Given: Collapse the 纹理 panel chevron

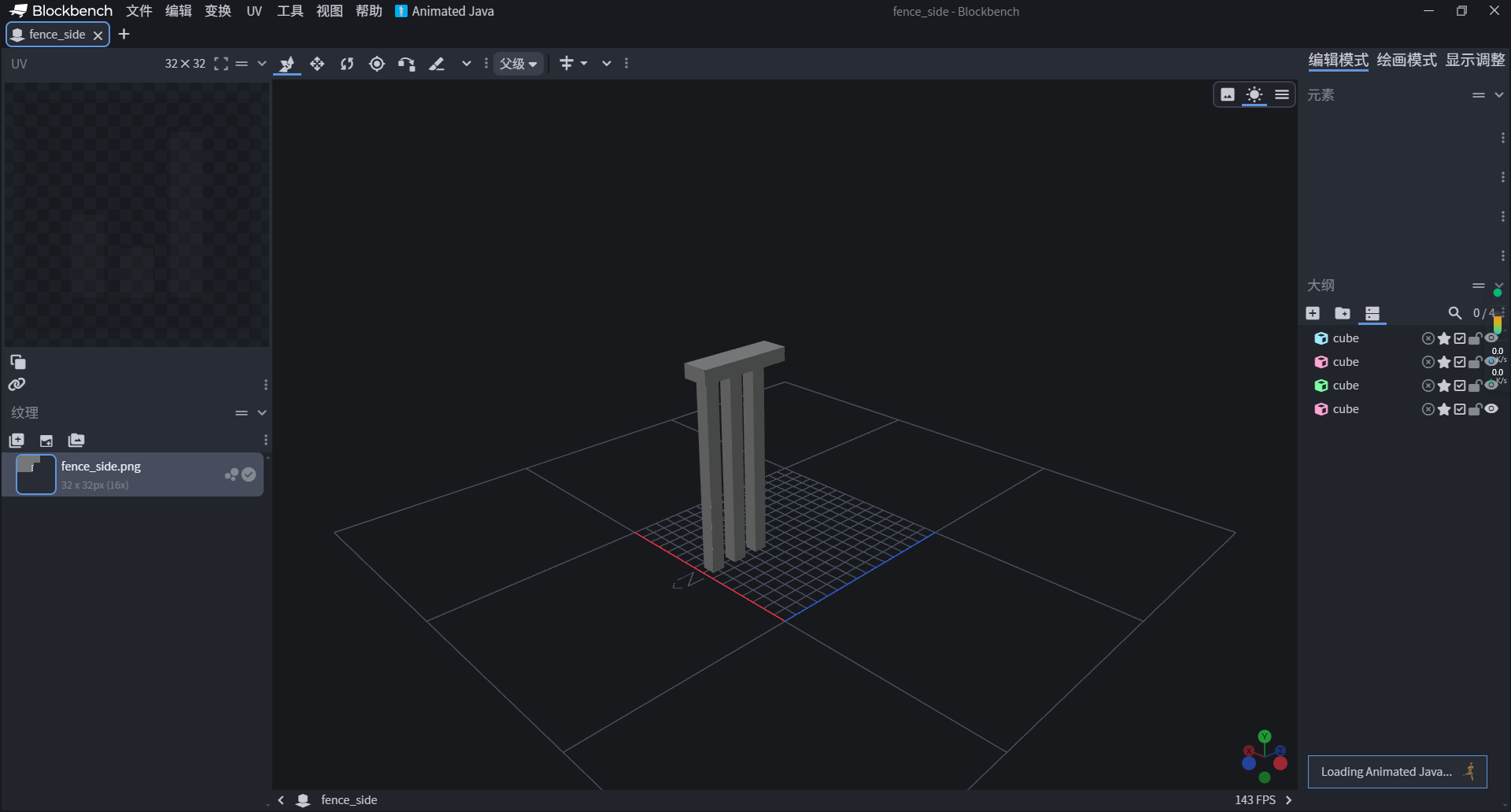Looking at the screenshot, I should (x=262, y=412).
